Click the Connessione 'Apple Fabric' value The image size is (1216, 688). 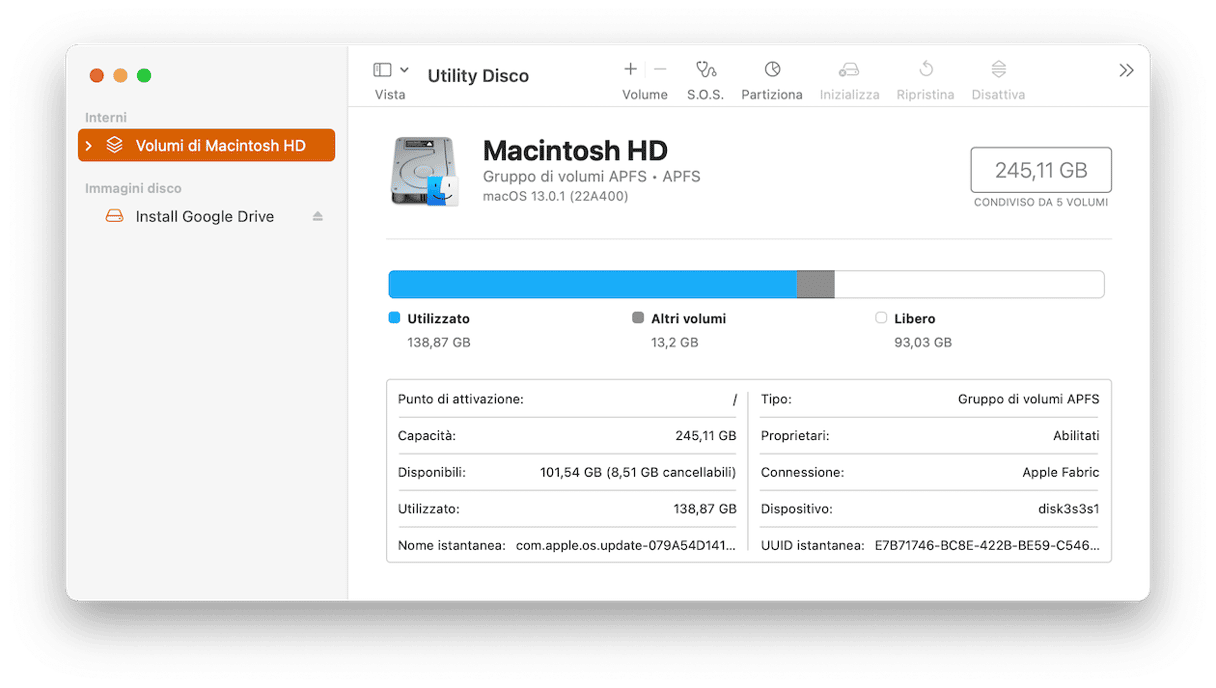(x=1061, y=472)
